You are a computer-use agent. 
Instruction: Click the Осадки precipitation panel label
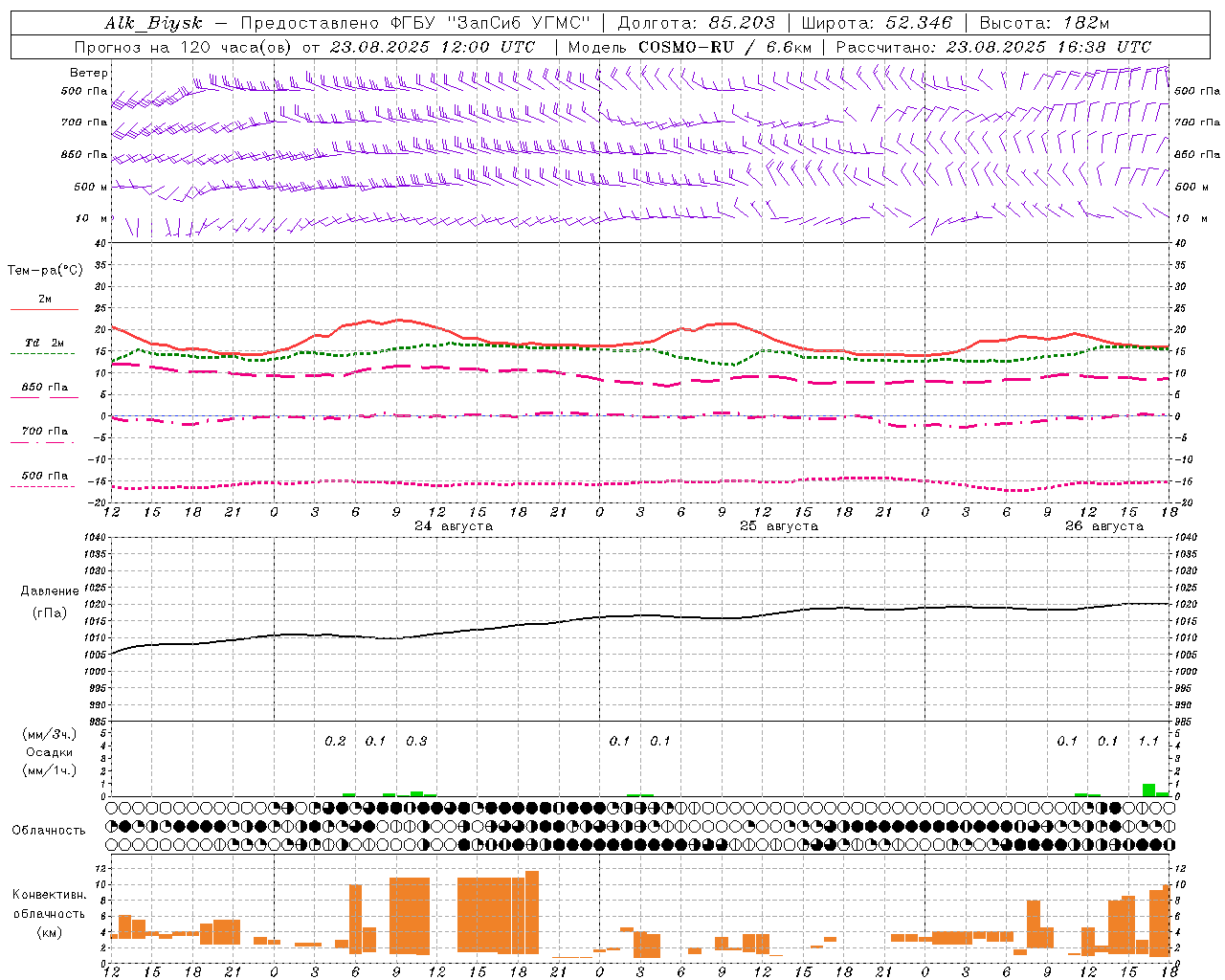(50, 752)
